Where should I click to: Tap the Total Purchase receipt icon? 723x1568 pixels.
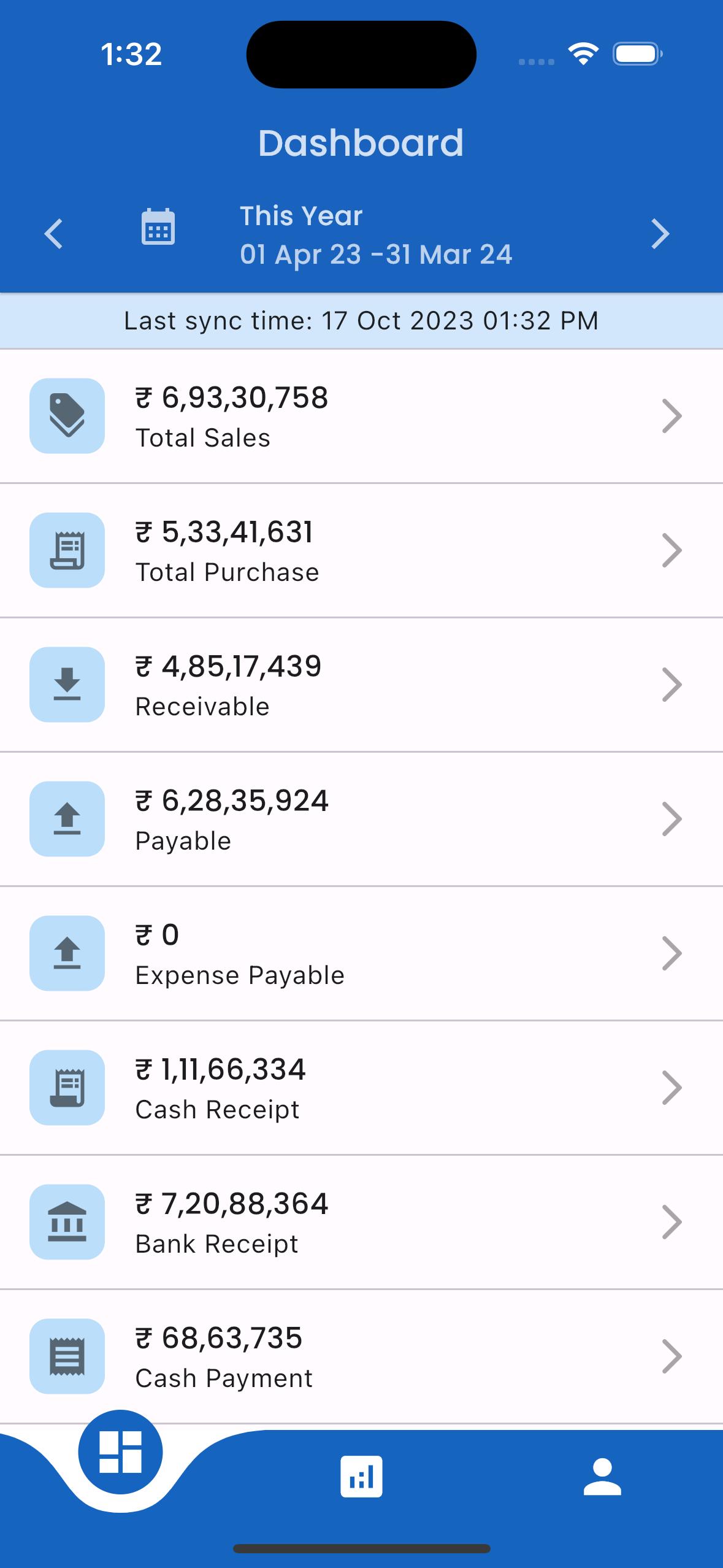point(67,550)
